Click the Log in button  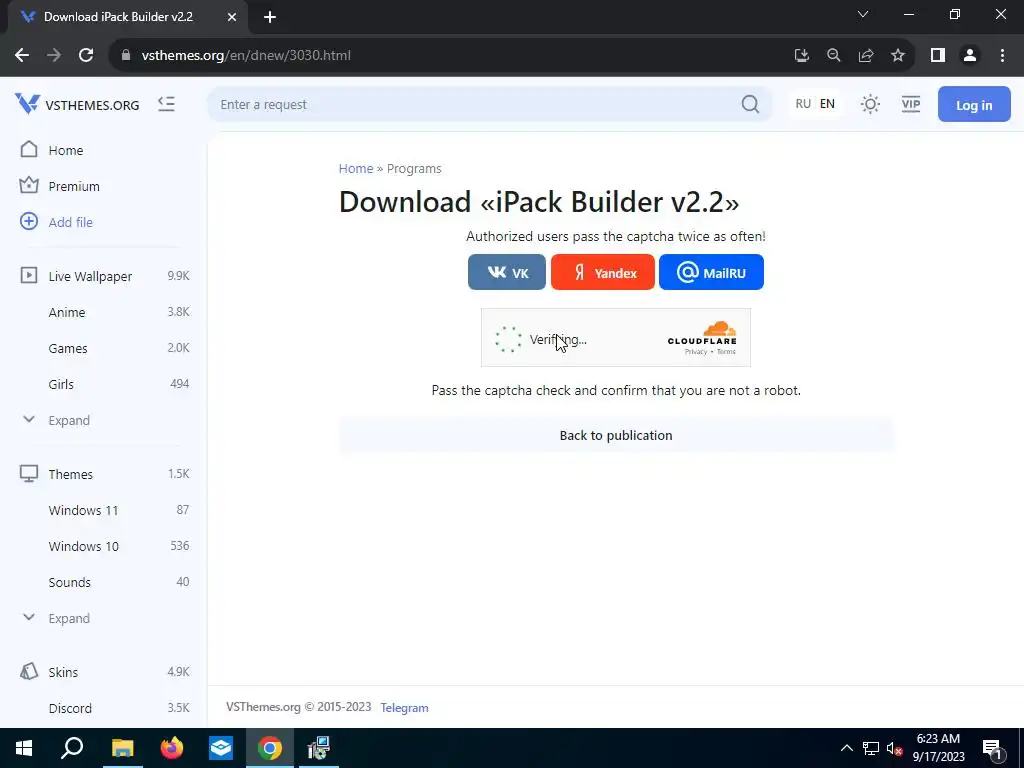coord(974,104)
